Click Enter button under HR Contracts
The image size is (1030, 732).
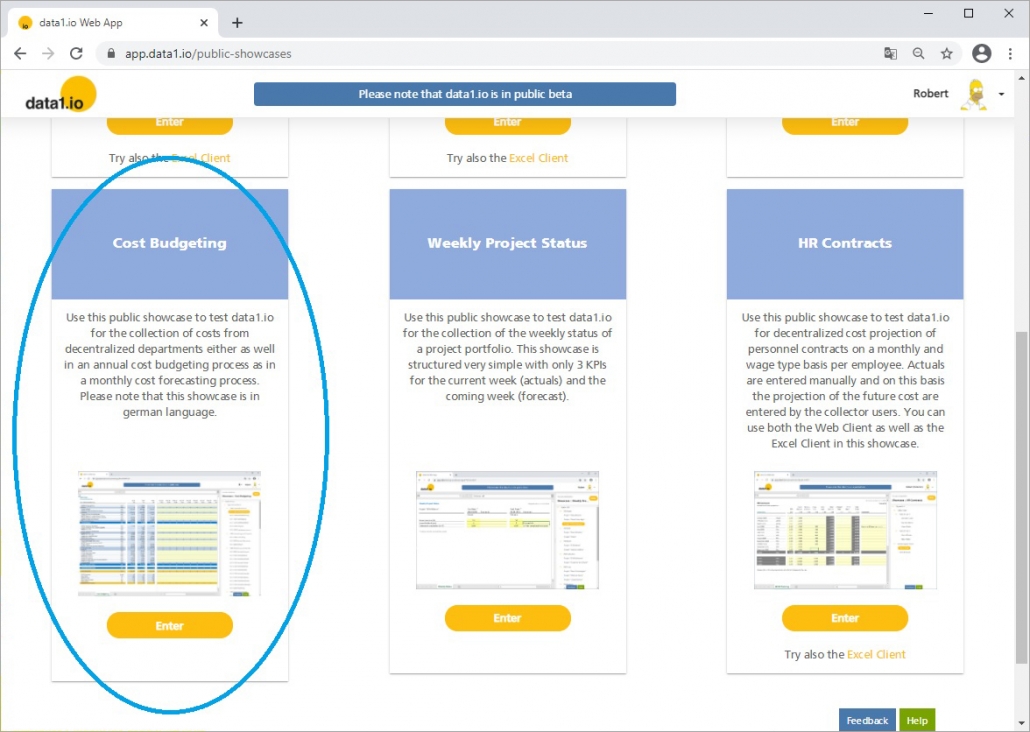point(845,618)
